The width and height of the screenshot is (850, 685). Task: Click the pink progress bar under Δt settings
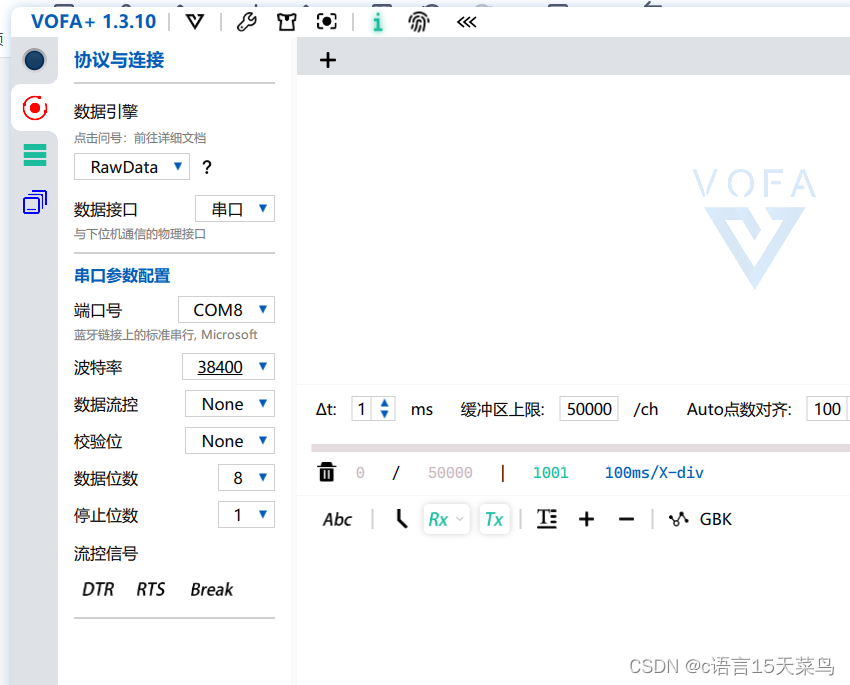(581, 448)
